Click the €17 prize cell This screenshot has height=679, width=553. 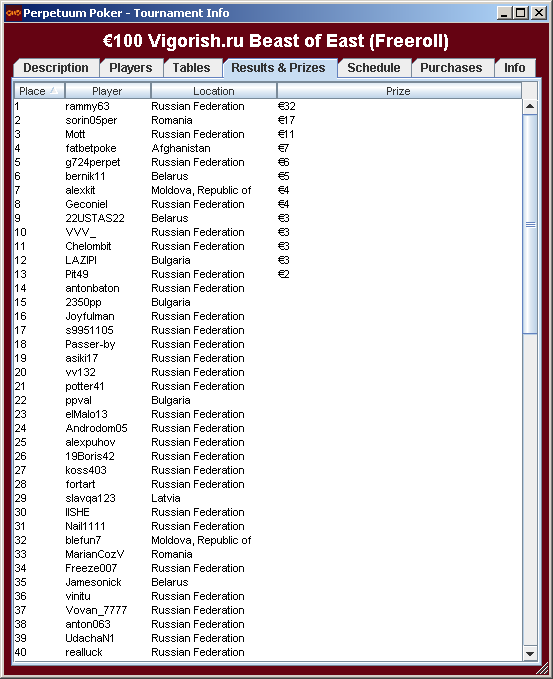pos(286,120)
